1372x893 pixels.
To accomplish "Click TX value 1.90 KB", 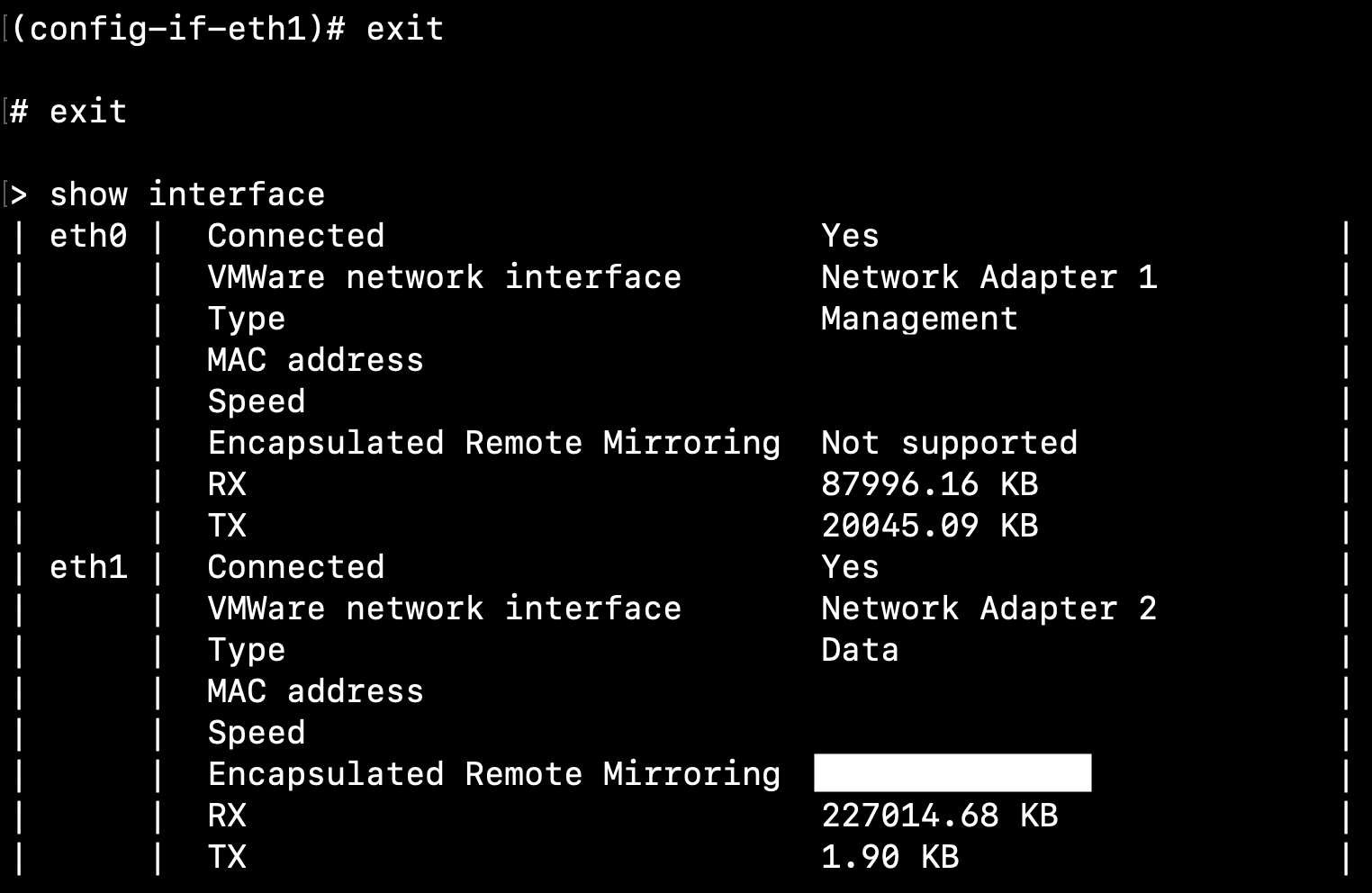I will [x=889, y=857].
